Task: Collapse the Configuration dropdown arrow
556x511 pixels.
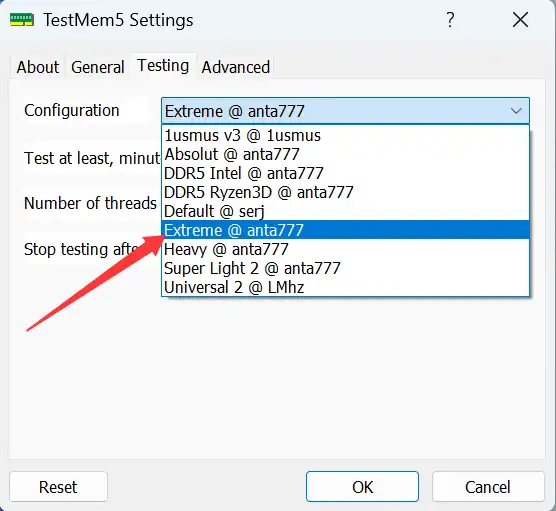Action: point(516,111)
